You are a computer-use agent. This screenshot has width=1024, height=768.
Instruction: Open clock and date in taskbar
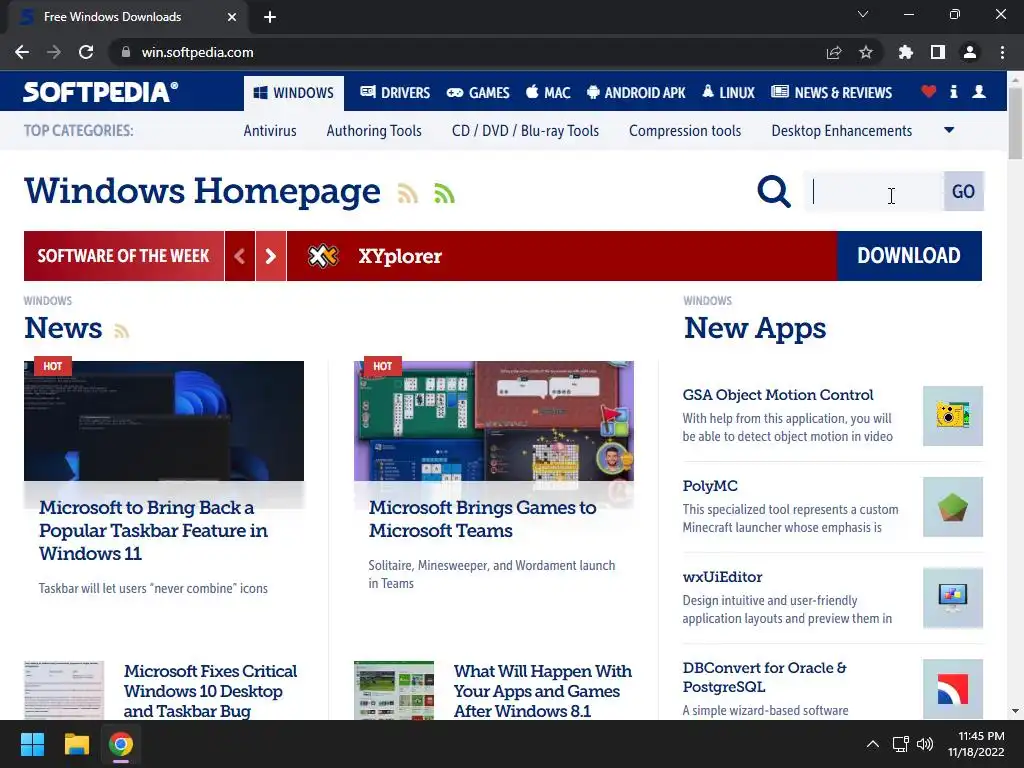pos(976,744)
